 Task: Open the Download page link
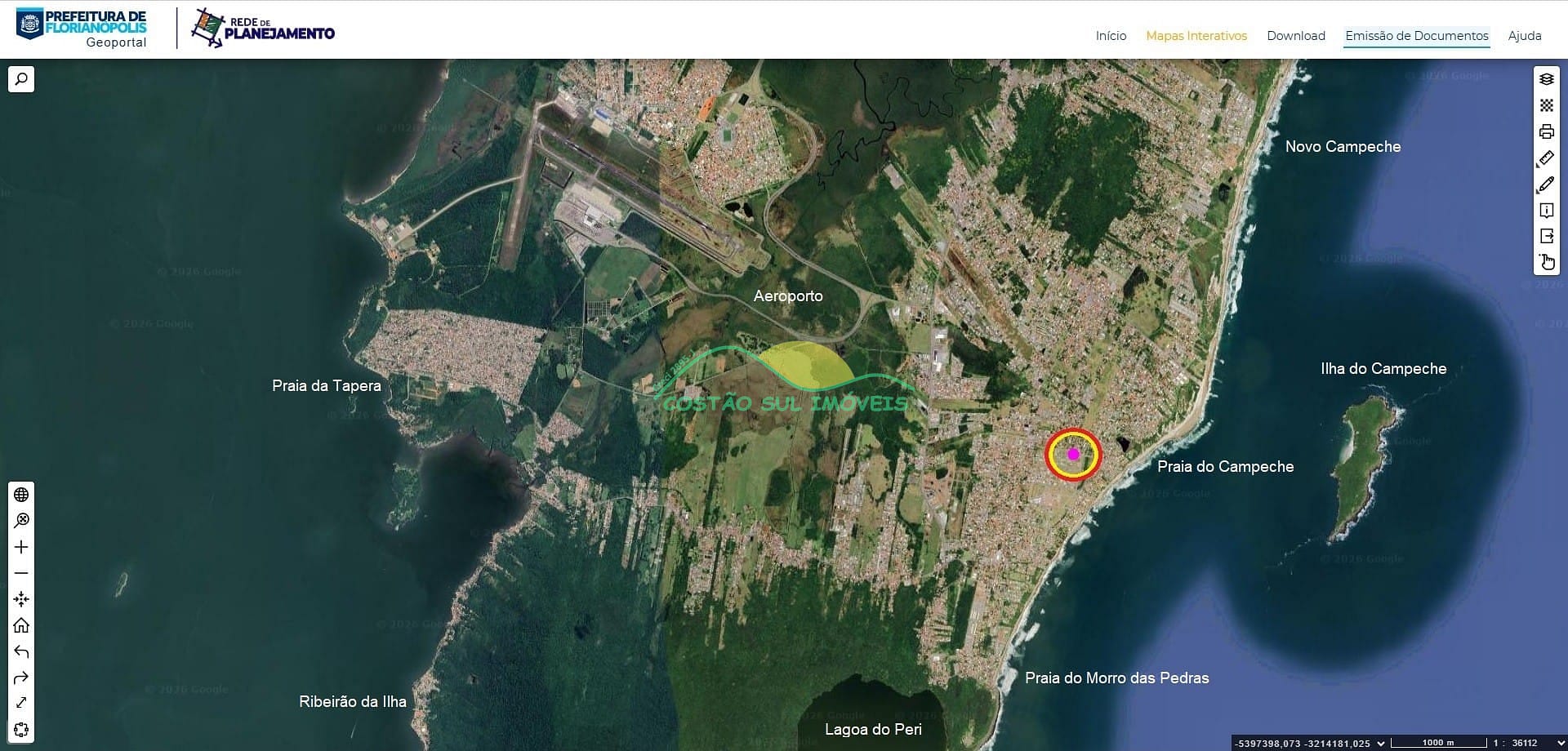[x=1295, y=36]
